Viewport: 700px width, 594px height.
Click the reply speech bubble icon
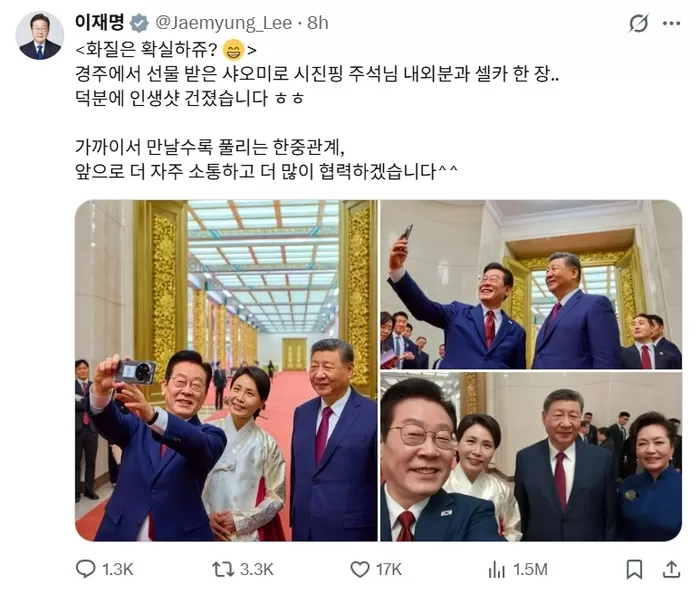click(85, 569)
